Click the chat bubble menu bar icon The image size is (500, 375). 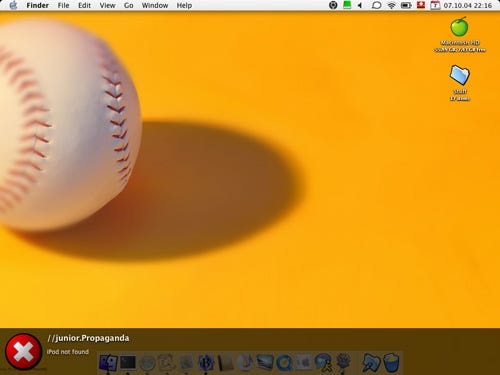click(x=376, y=5)
